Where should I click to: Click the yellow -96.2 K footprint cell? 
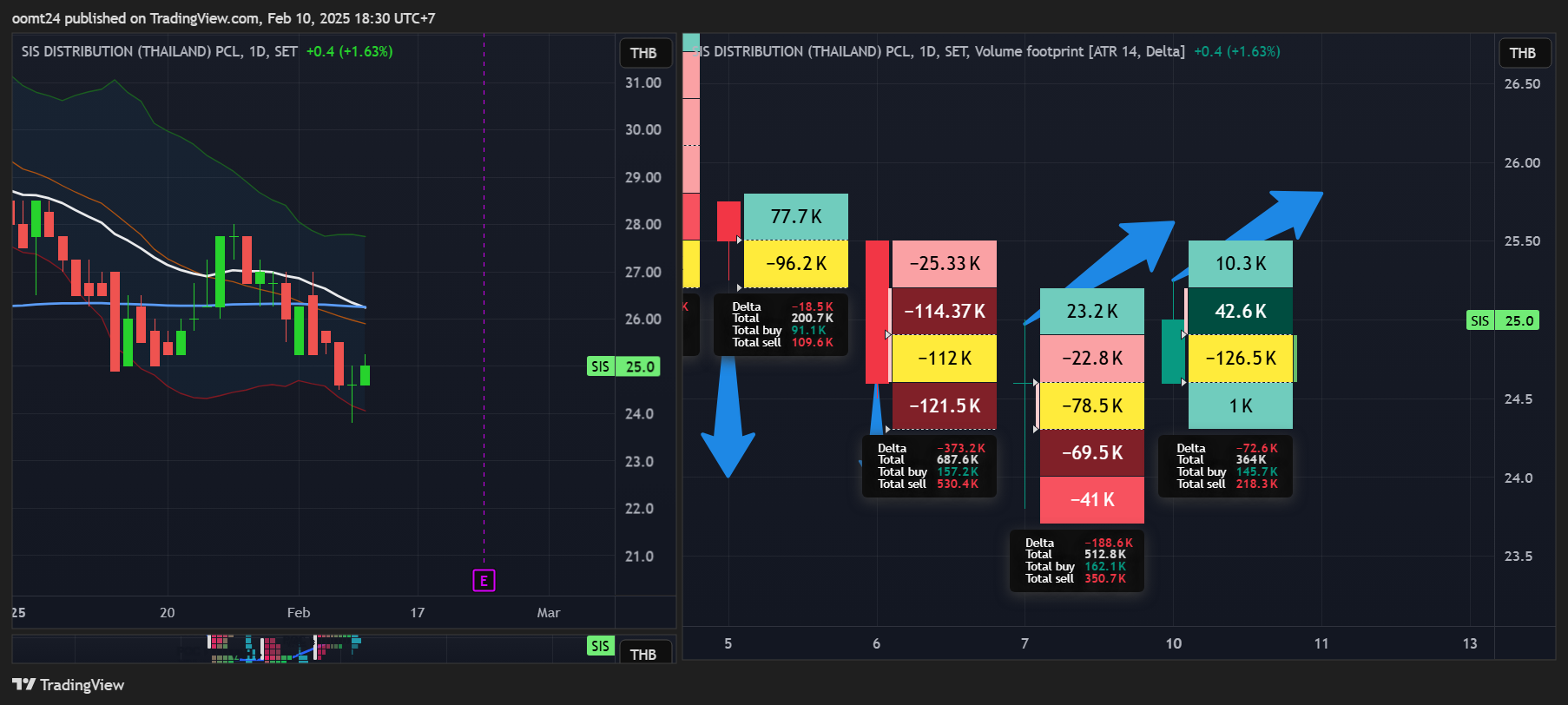(x=796, y=264)
